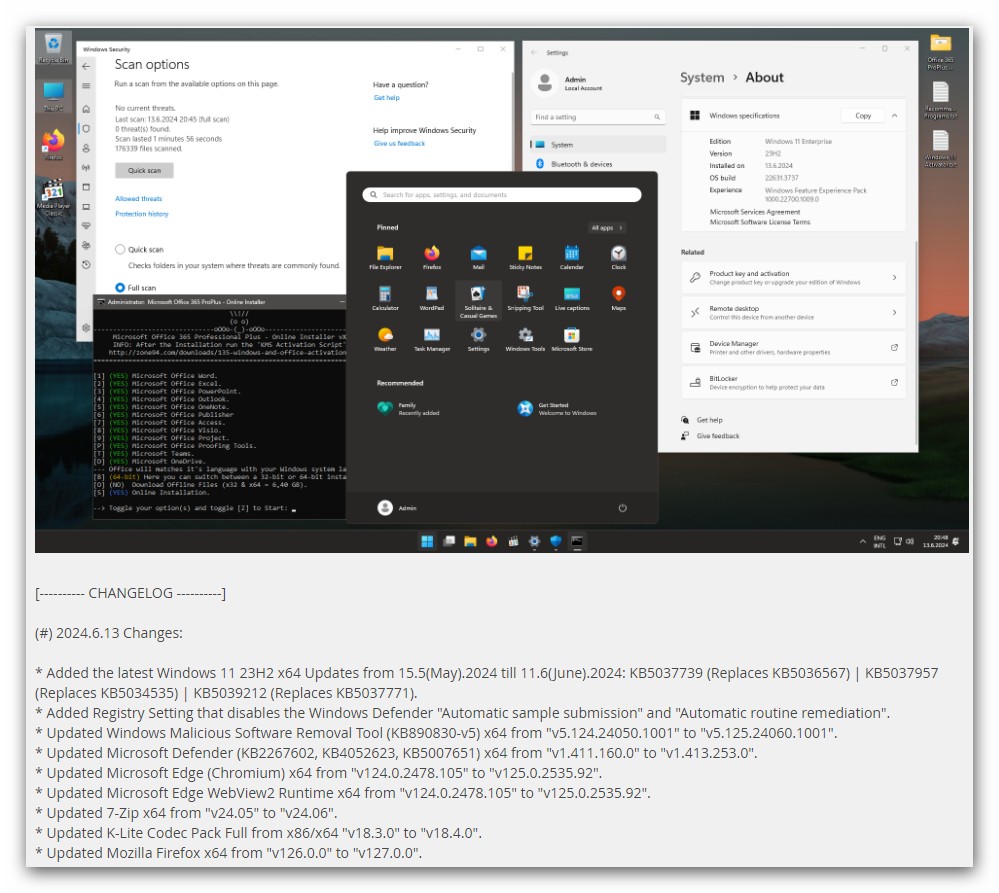This screenshot has height=893, width=999.
Task: Open Live captions from Start menu
Action: [x=571, y=299]
